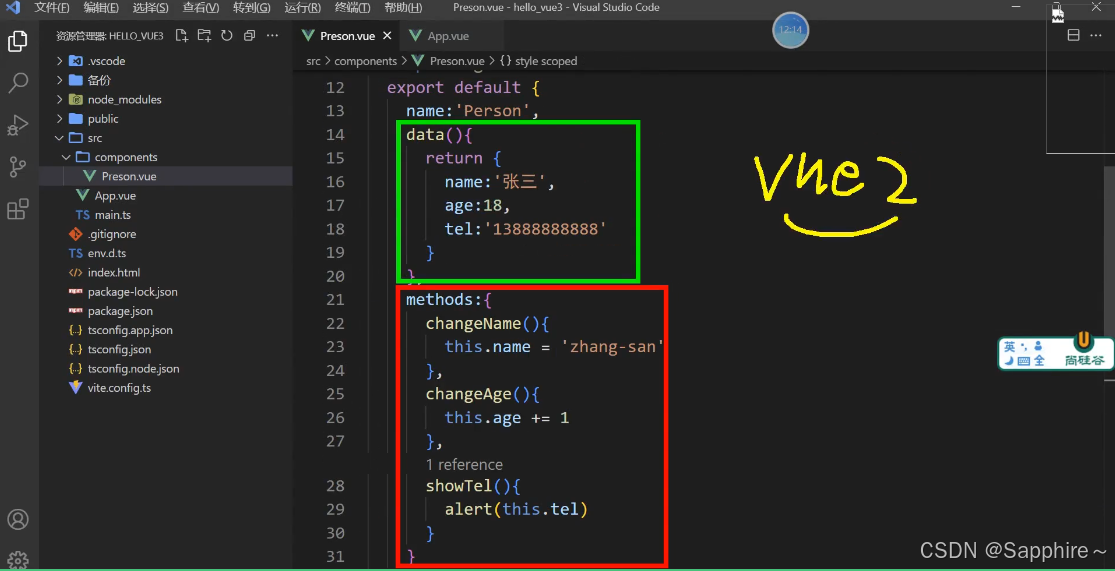This screenshot has width=1115, height=571.
Task: Click line number 21 in gutter
Action: [x=335, y=299]
